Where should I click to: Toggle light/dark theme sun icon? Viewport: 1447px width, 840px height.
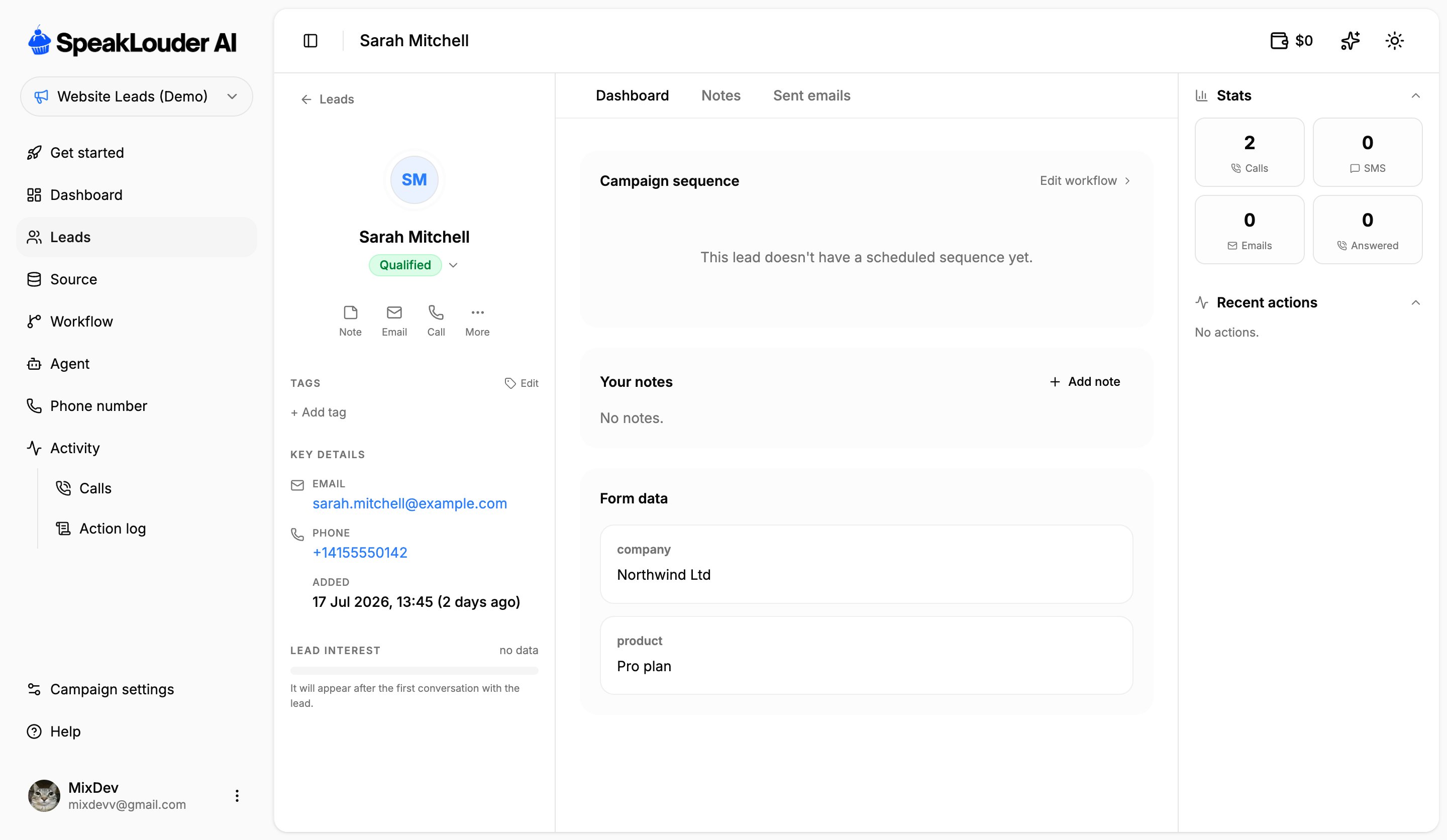click(x=1394, y=41)
